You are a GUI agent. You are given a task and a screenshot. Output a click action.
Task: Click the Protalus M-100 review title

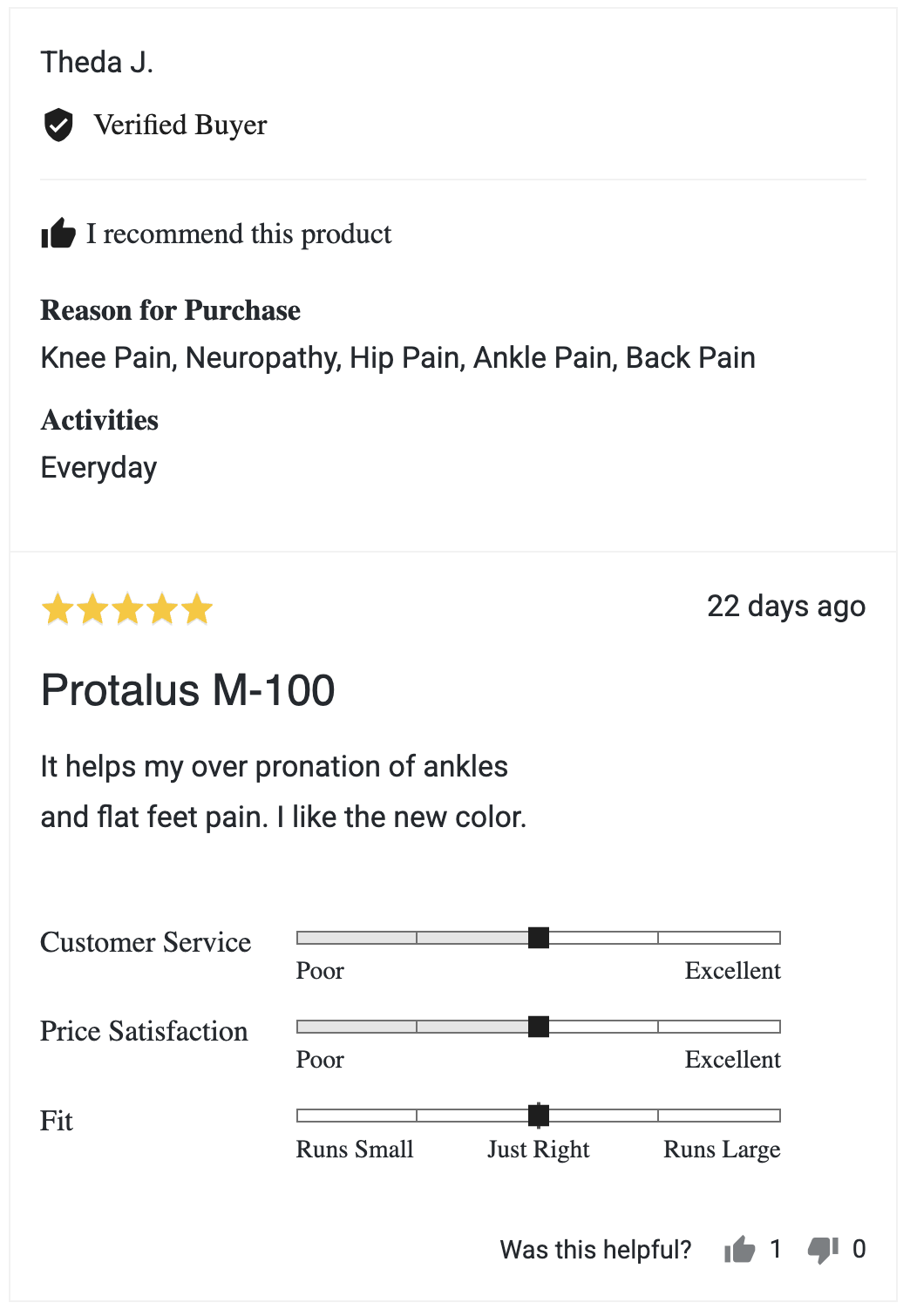[187, 690]
